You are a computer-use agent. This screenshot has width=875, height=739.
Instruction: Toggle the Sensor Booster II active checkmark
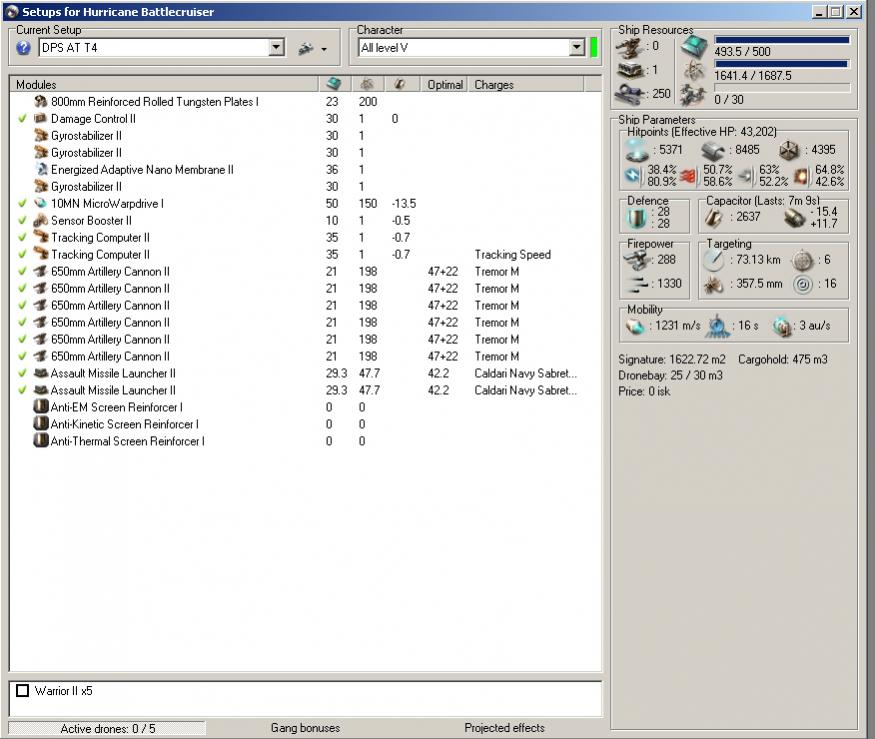pos(22,221)
